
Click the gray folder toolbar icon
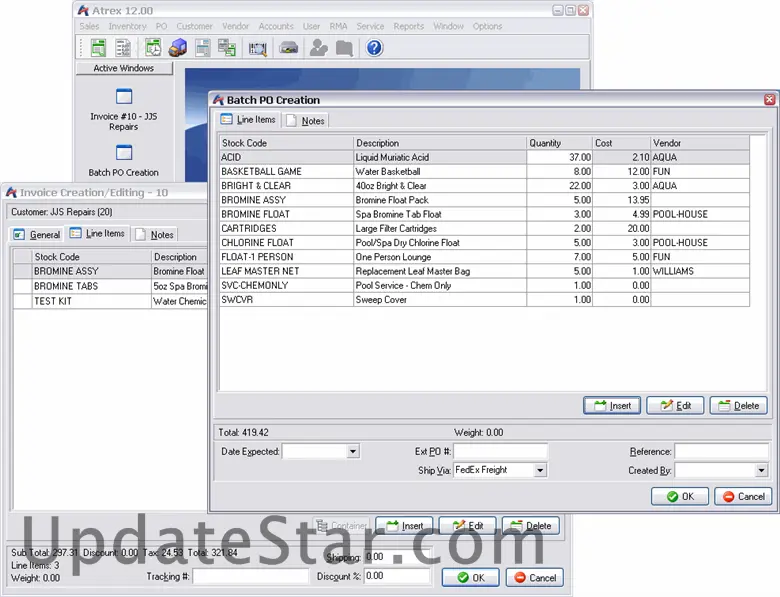pos(344,48)
